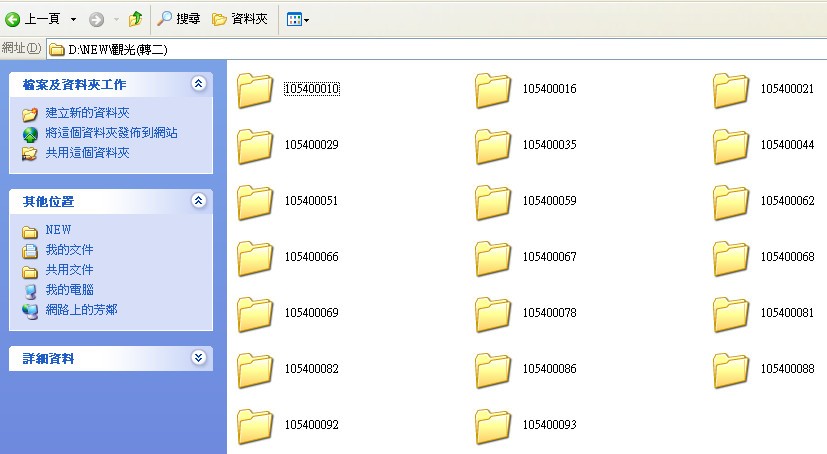The width and height of the screenshot is (827, 454).
Task: Open the forward history dropdown arrow
Action: [116, 20]
